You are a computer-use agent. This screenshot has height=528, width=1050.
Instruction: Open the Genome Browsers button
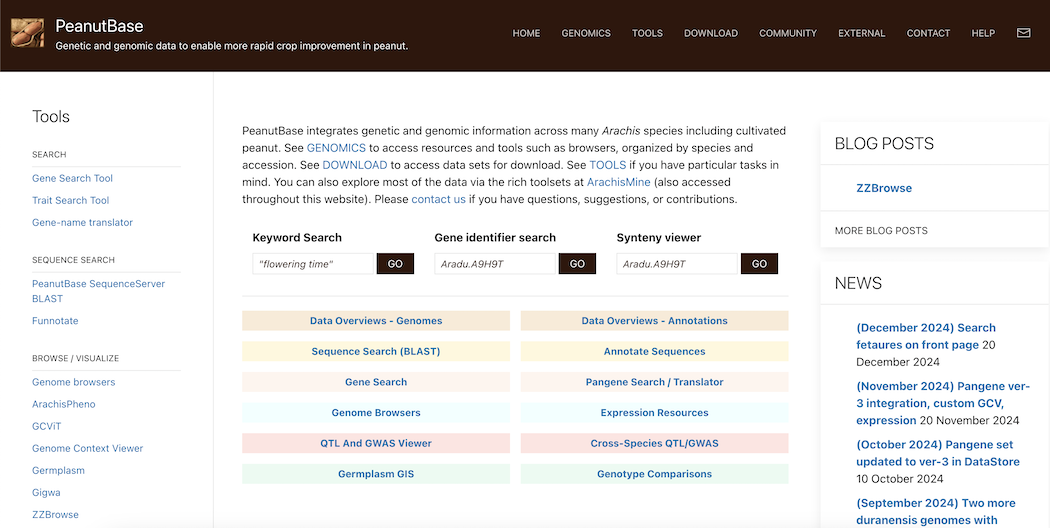click(376, 413)
